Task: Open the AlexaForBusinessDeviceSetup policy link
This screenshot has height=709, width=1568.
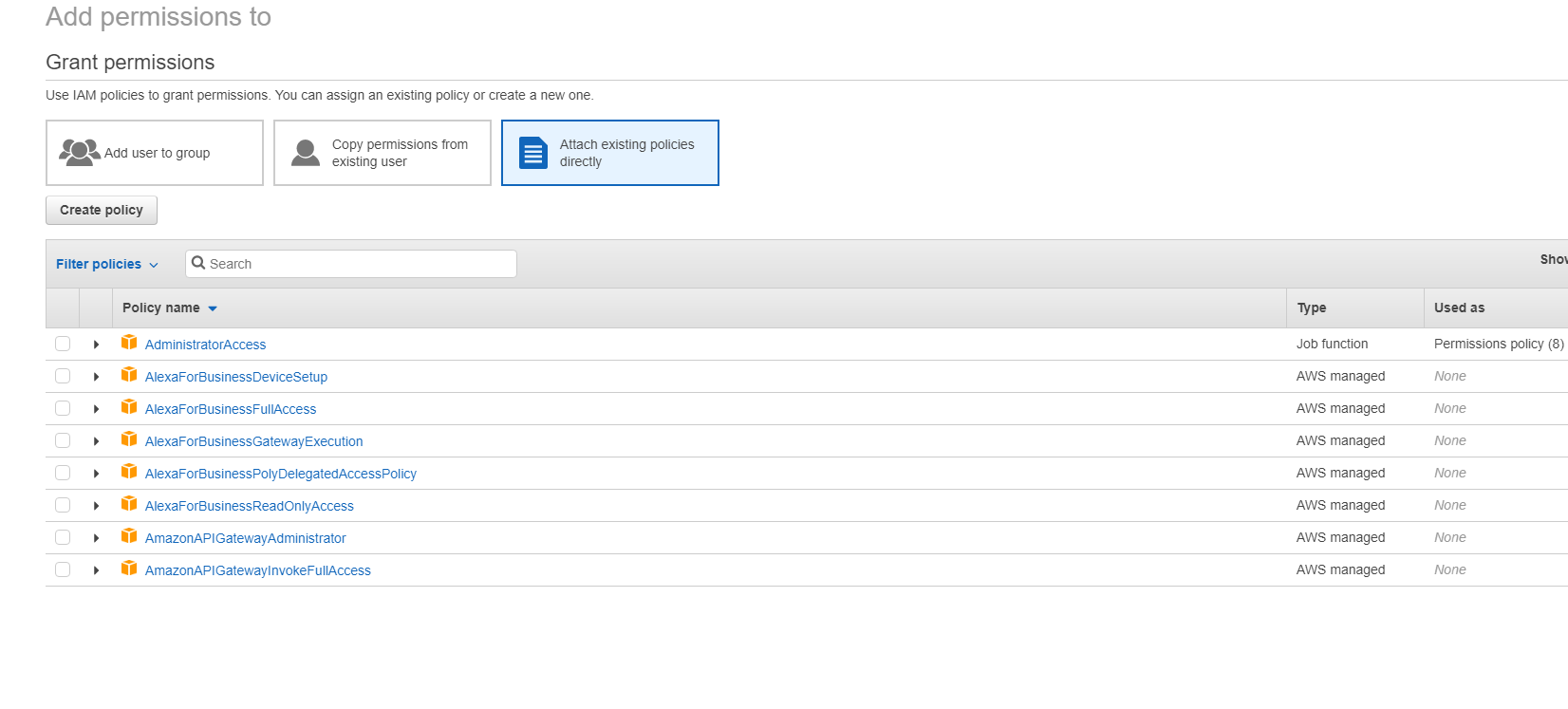Action: pos(236,377)
